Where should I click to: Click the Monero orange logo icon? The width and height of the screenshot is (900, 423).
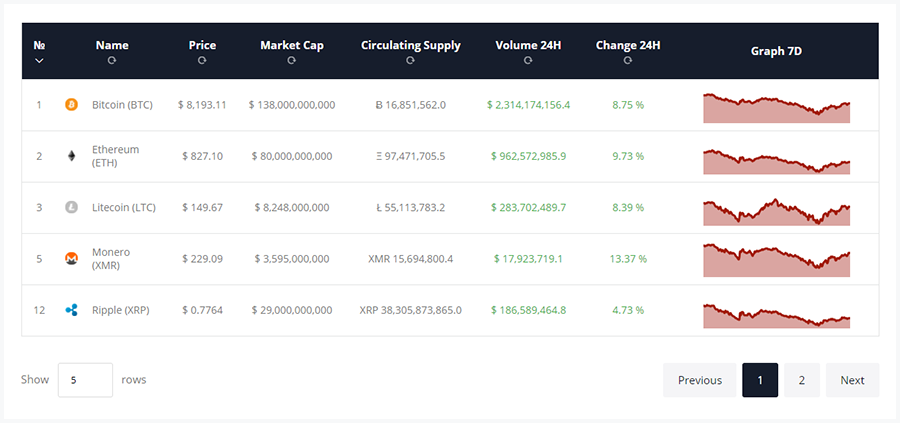click(x=71, y=259)
